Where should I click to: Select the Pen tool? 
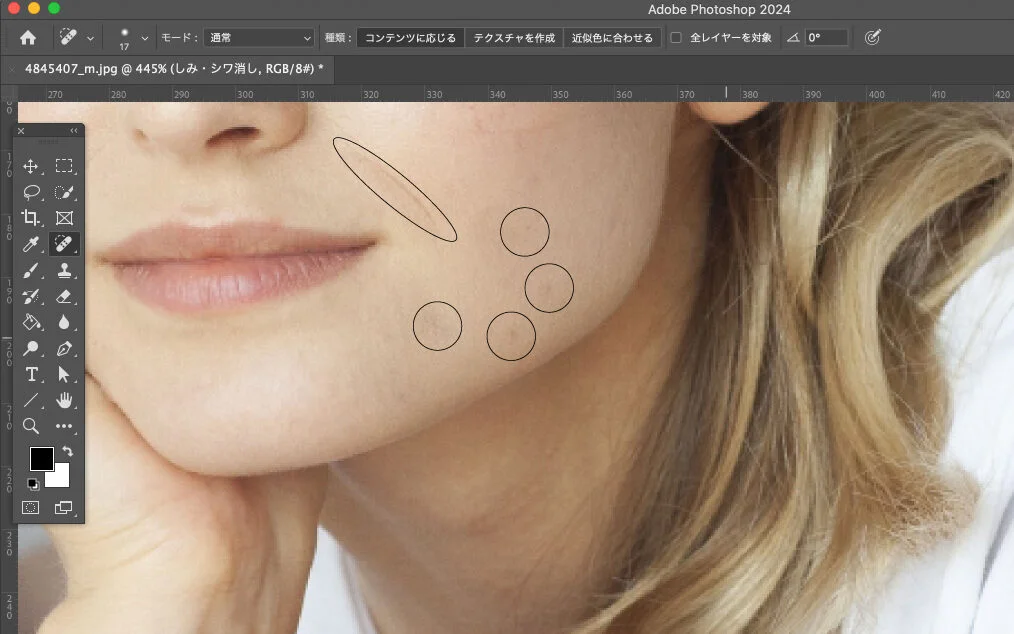pyautogui.click(x=64, y=349)
